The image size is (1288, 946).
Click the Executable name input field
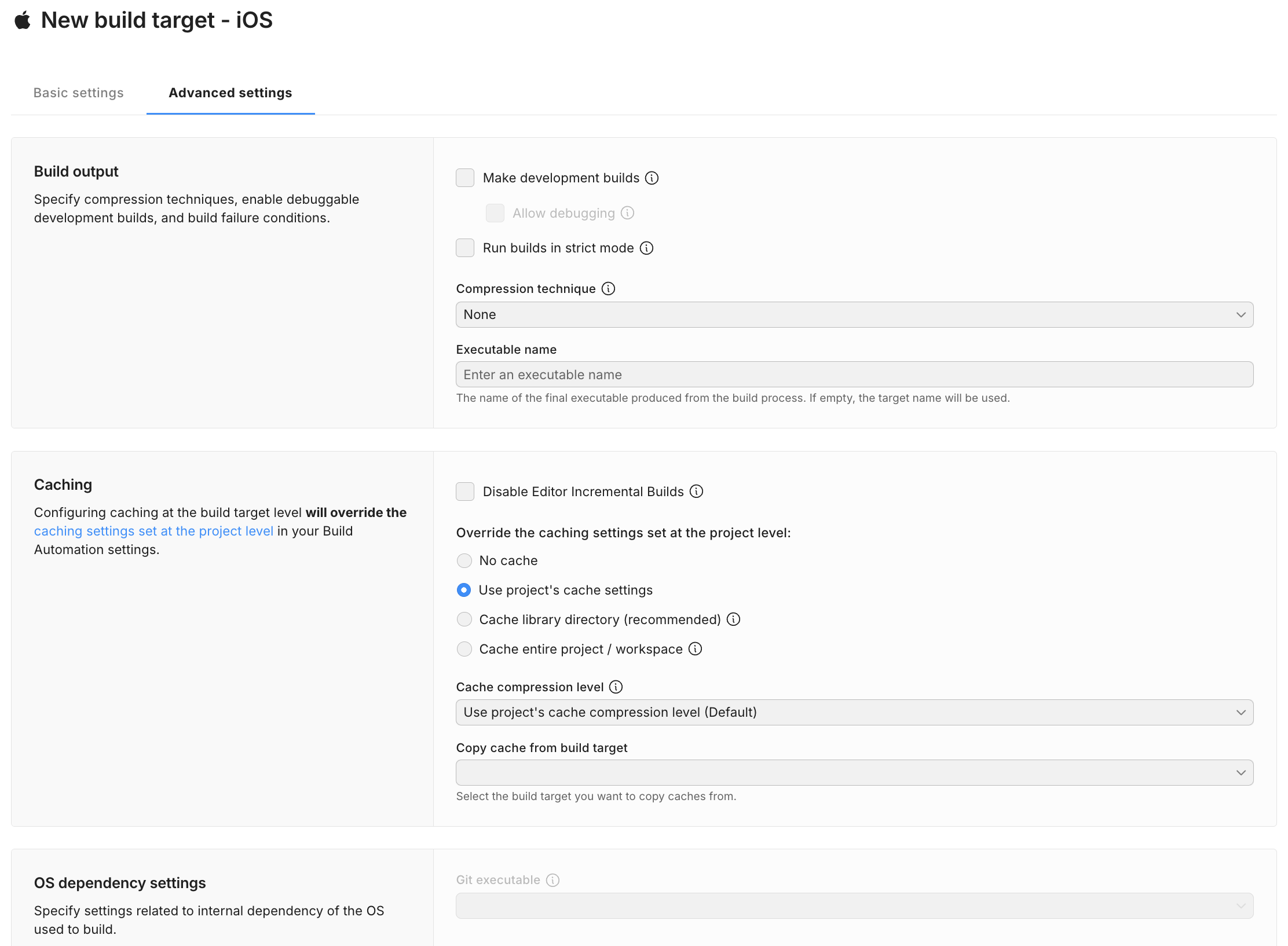(854, 374)
